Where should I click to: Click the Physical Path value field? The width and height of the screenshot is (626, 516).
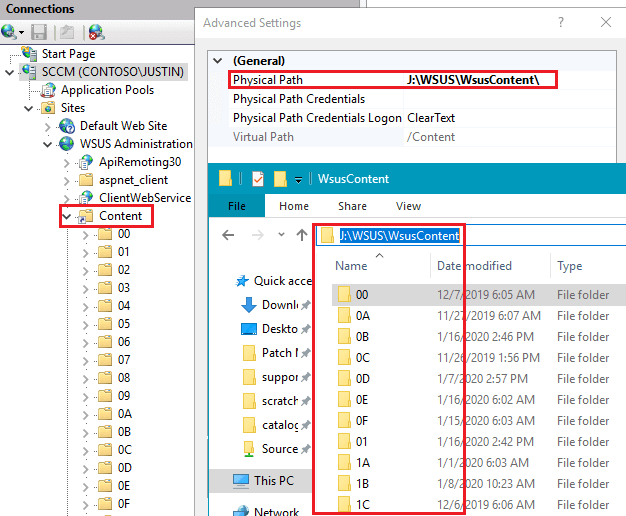pyautogui.click(x=509, y=80)
